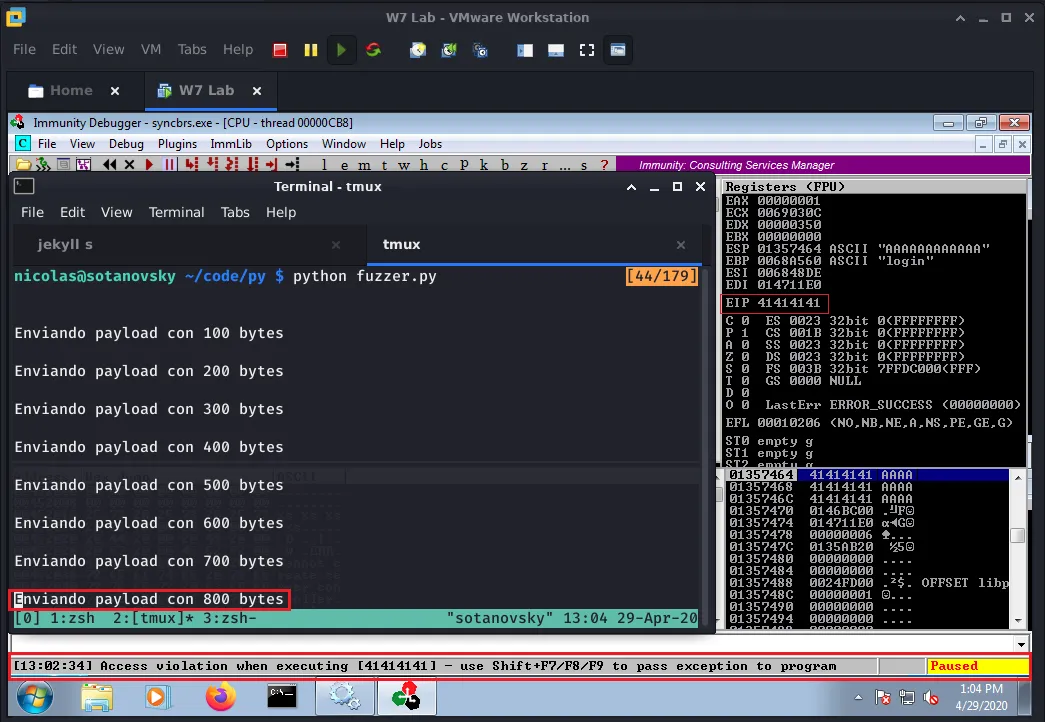Click the Immunity command input bar
Image resolution: width=1045 pixels, height=722 pixels.
coord(512,644)
